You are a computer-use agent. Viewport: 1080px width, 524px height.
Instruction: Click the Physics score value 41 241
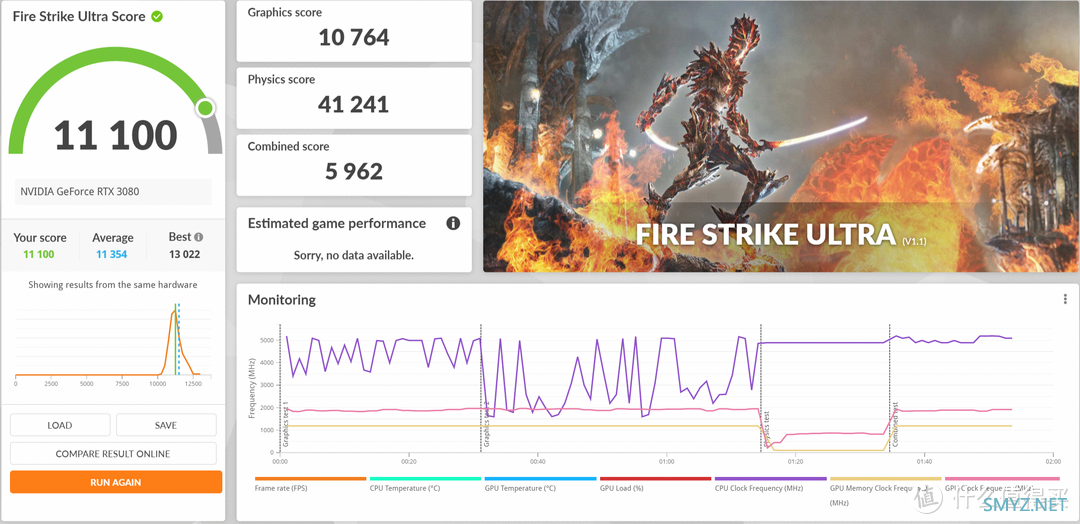point(354,104)
